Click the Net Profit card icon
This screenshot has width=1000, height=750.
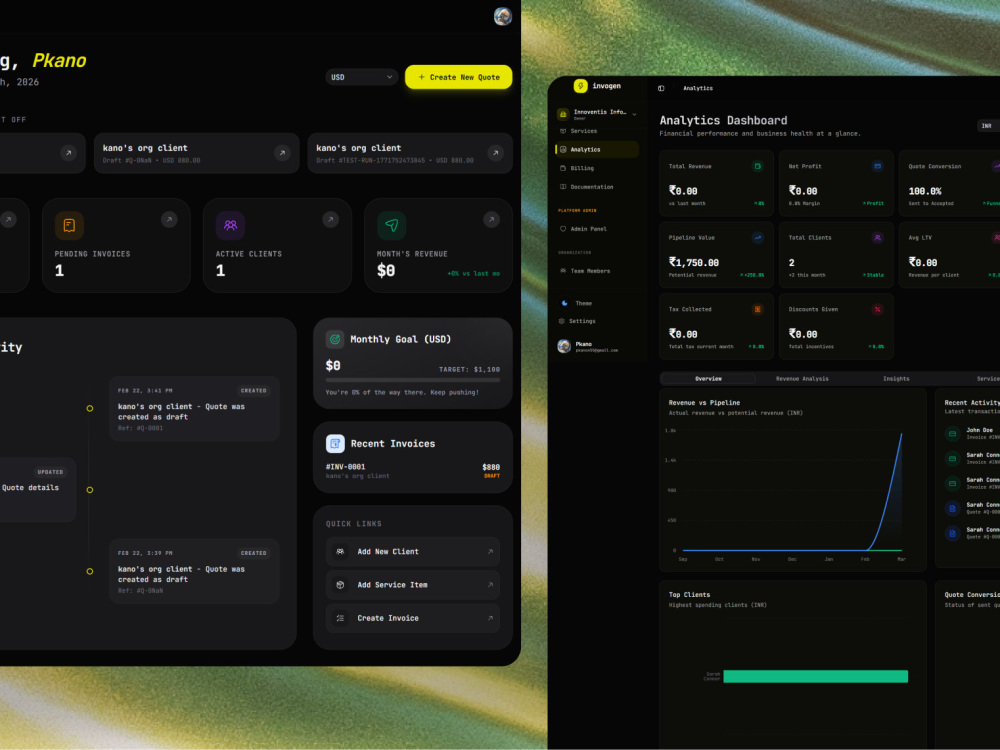point(878,166)
